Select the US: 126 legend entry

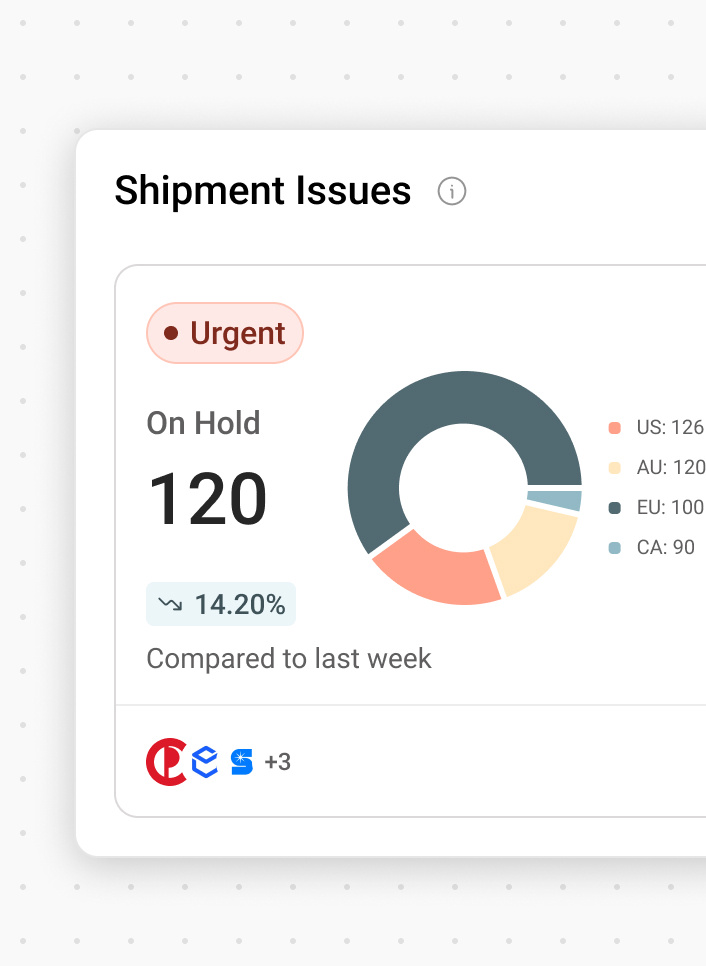coord(658,428)
